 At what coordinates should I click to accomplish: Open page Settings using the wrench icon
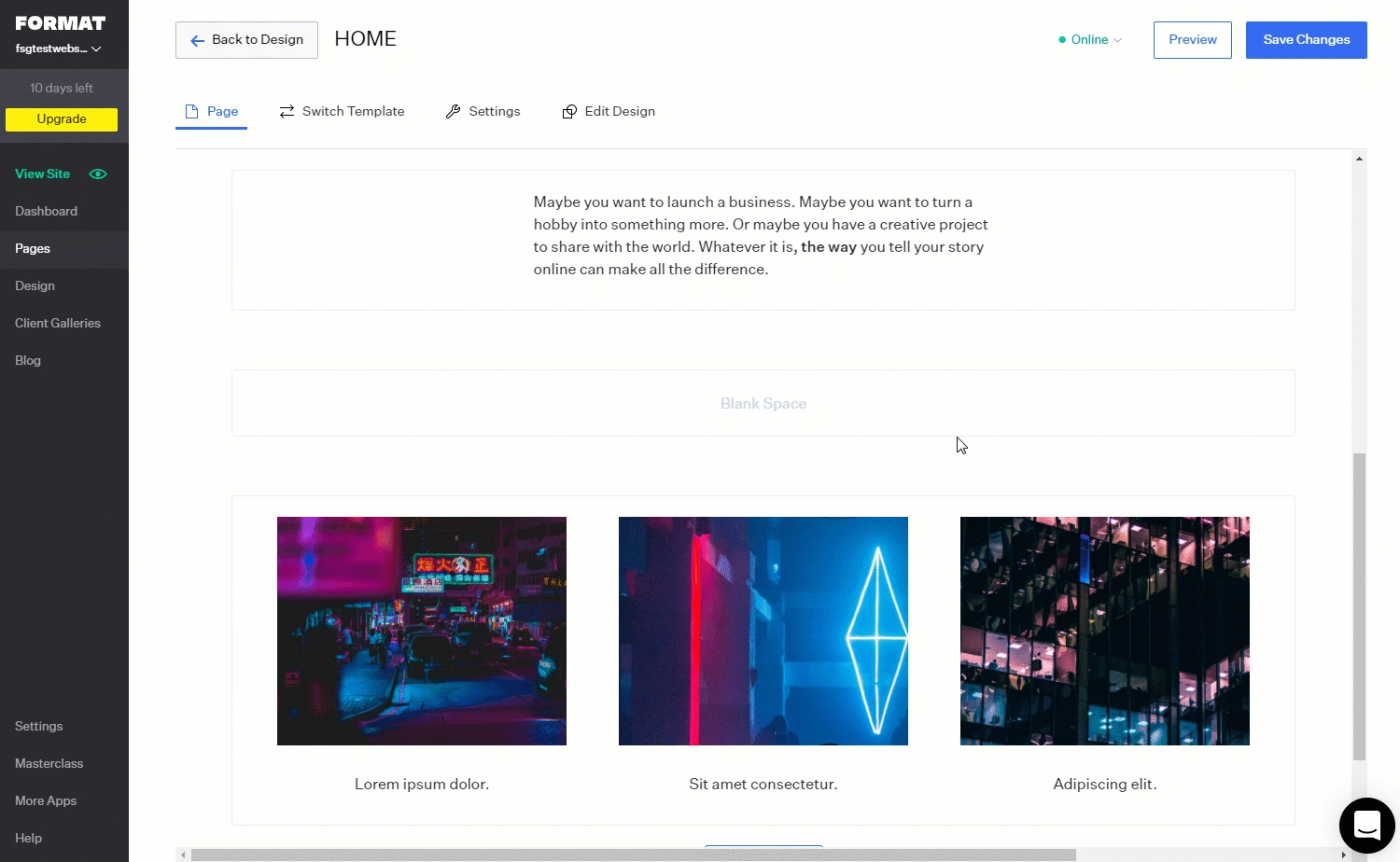click(454, 111)
